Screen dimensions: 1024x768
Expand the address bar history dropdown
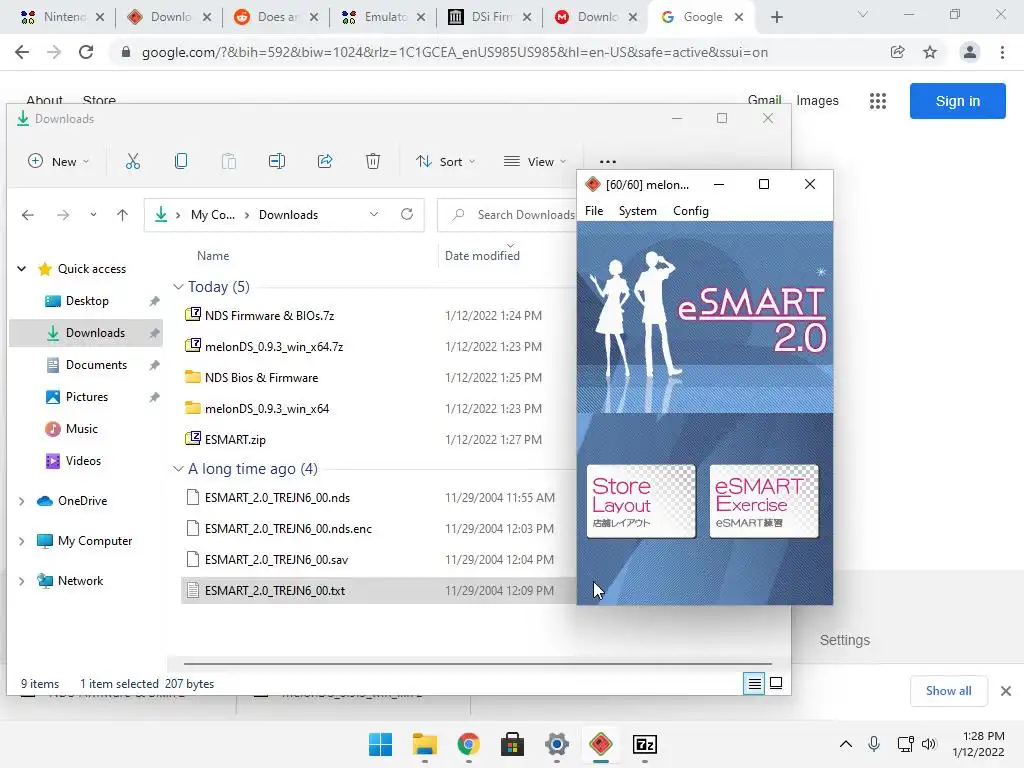[374, 214]
